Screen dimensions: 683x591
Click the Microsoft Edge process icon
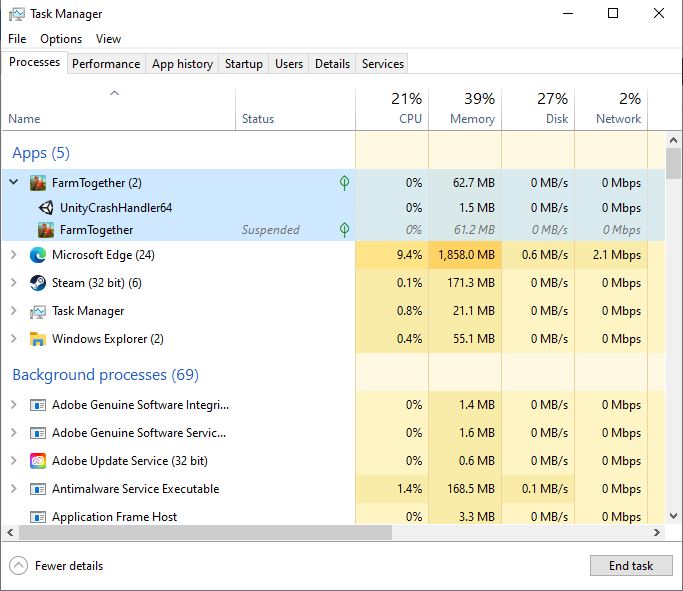pyautogui.click(x=38, y=255)
